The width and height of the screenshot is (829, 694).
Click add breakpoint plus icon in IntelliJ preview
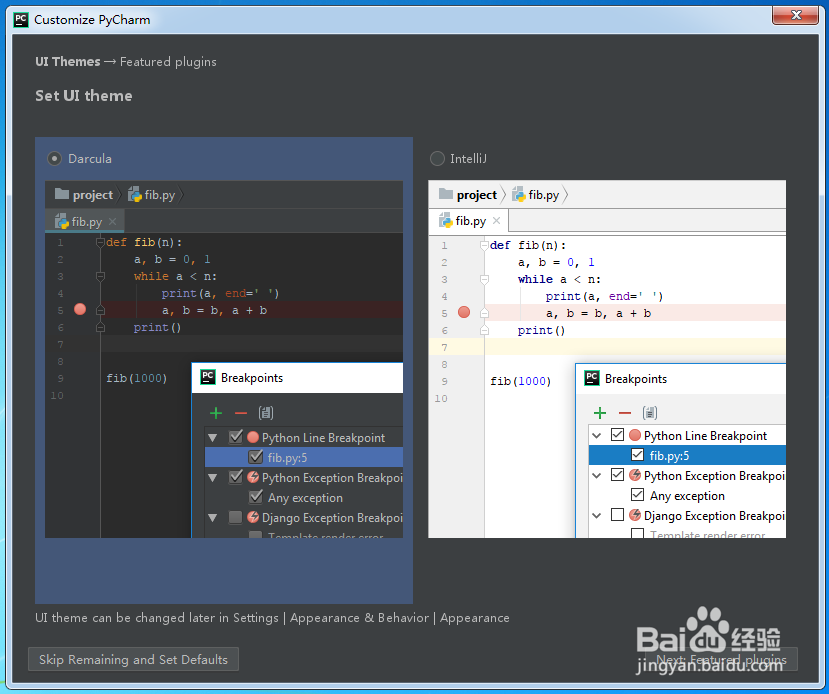click(x=600, y=413)
